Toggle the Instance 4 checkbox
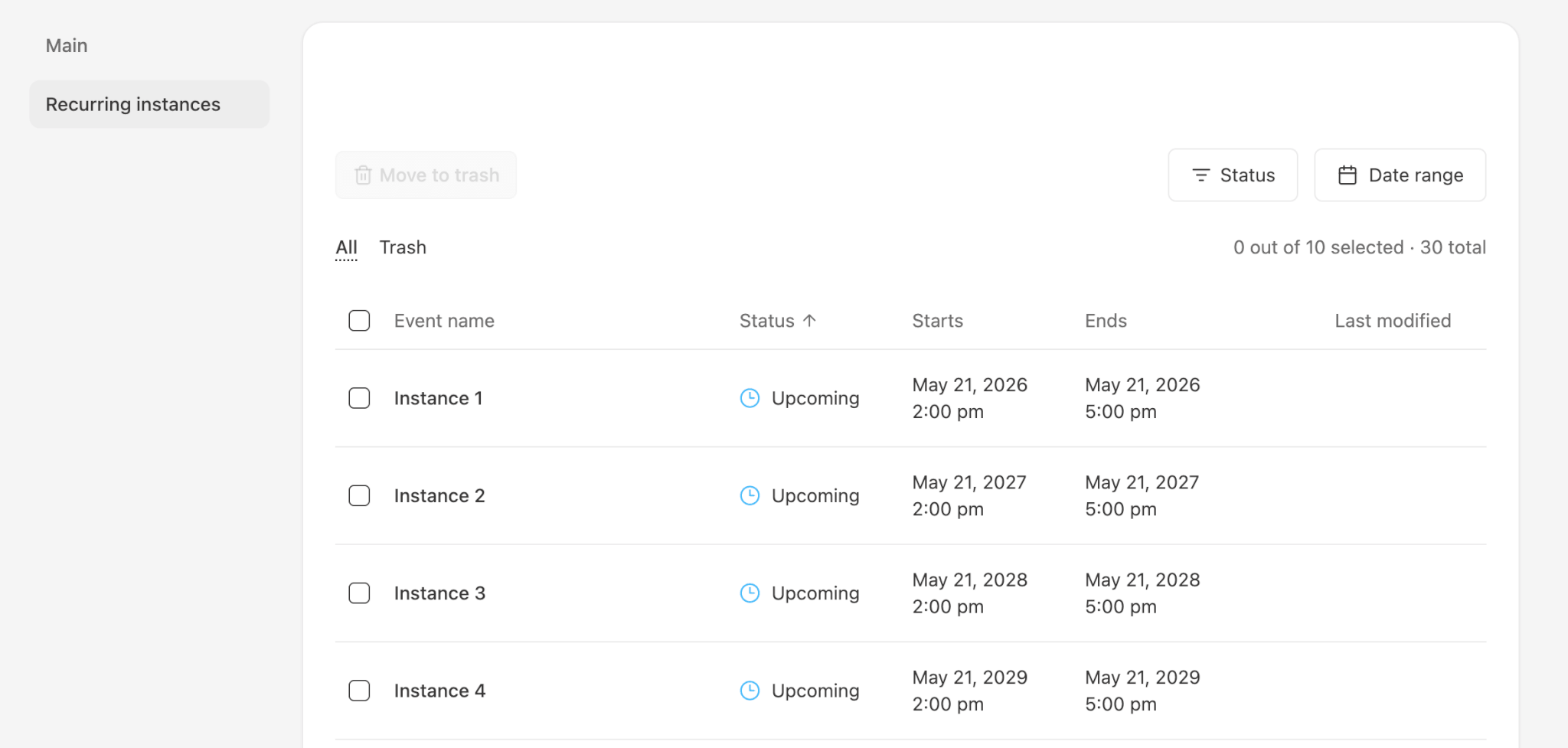This screenshot has height=748, width=1568. click(x=359, y=691)
